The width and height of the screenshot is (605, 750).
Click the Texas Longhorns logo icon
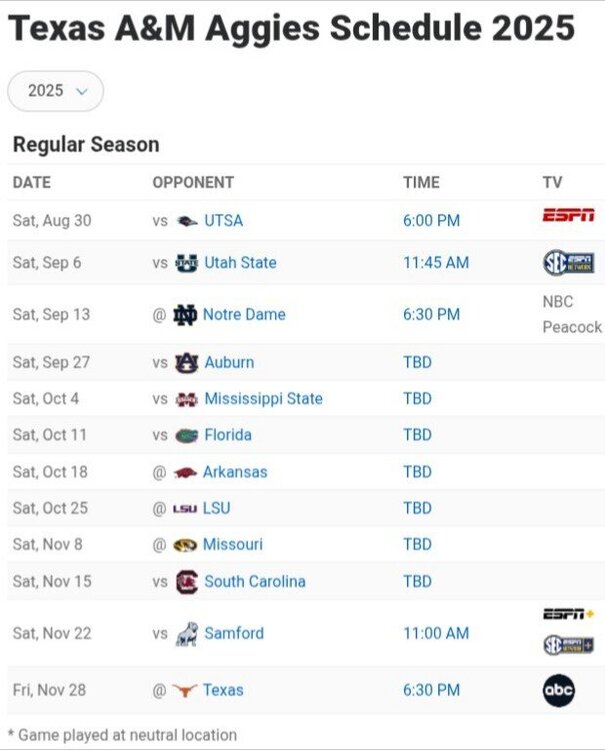pos(185,690)
